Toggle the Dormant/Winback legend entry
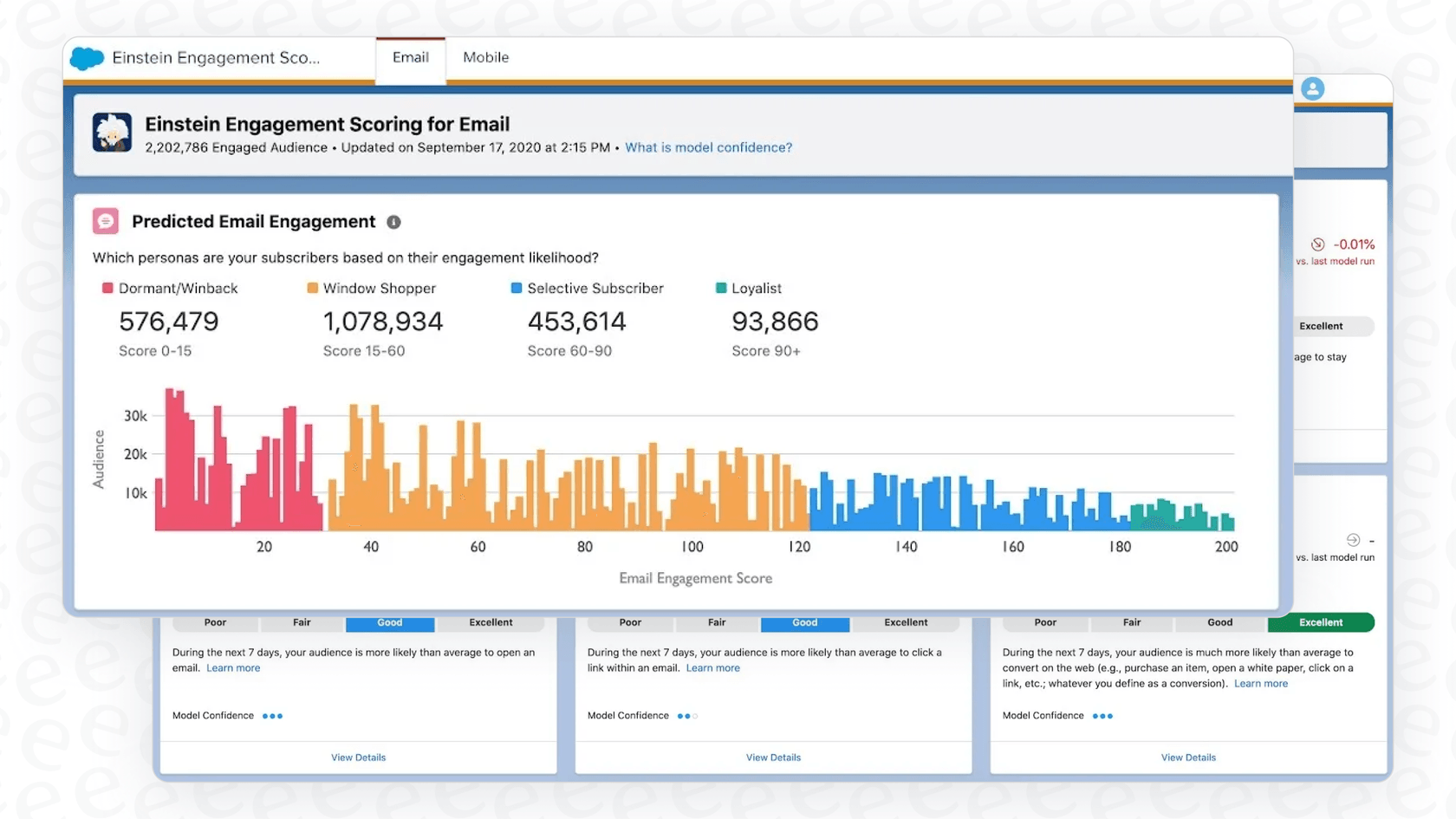The width and height of the screenshot is (1456, 819). (x=170, y=288)
